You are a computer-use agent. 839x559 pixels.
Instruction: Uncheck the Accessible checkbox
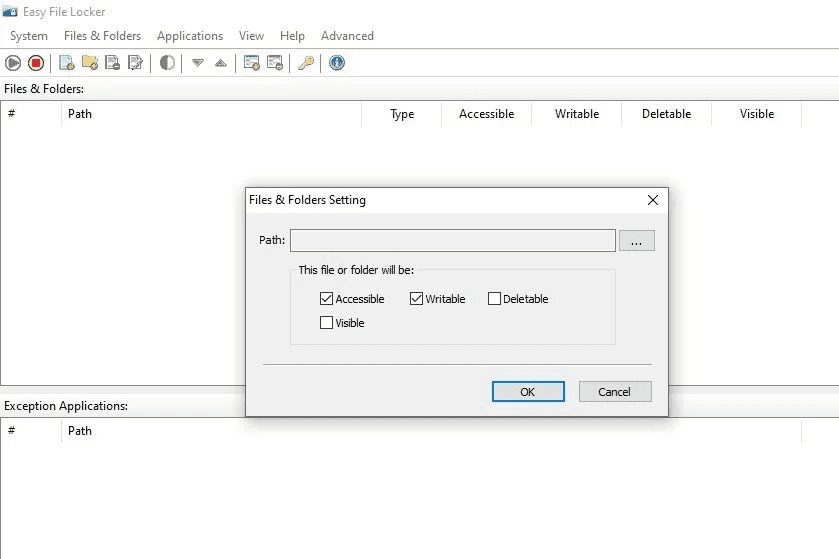(x=327, y=299)
